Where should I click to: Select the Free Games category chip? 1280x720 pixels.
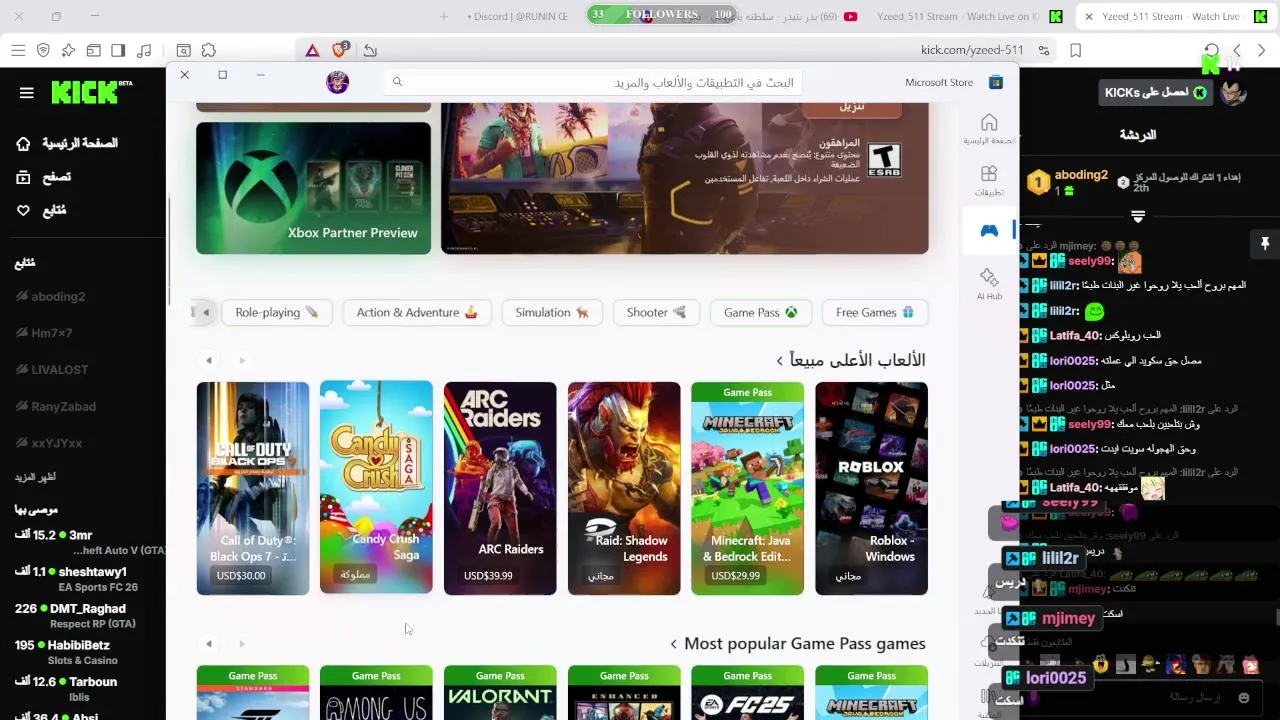875,312
